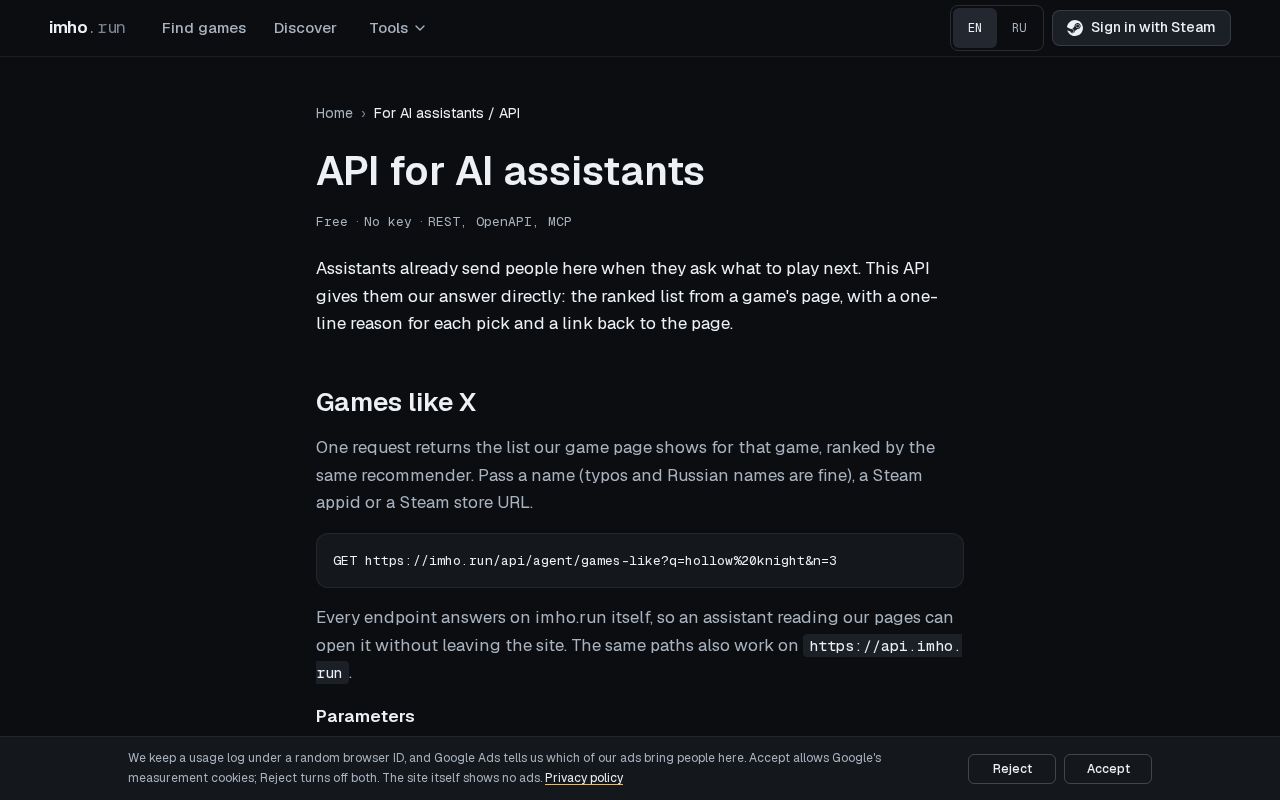Reject the measurement cookies
Screen dimensions: 1280x800
(x=1012, y=769)
